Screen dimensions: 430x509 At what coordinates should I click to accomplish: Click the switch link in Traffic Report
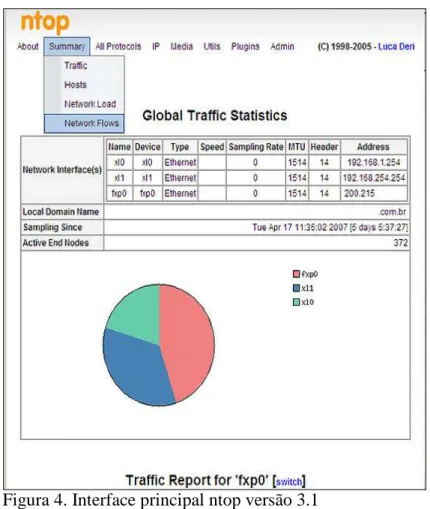tap(289, 482)
